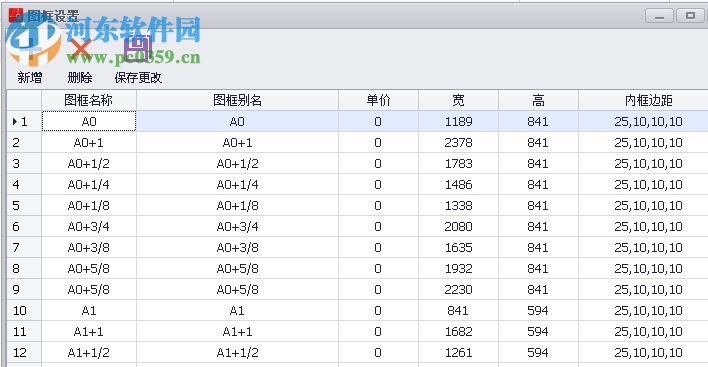This screenshot has width=708, height=367.
Task: Click height value 594 in row 12
Action: tap(538, 353)
